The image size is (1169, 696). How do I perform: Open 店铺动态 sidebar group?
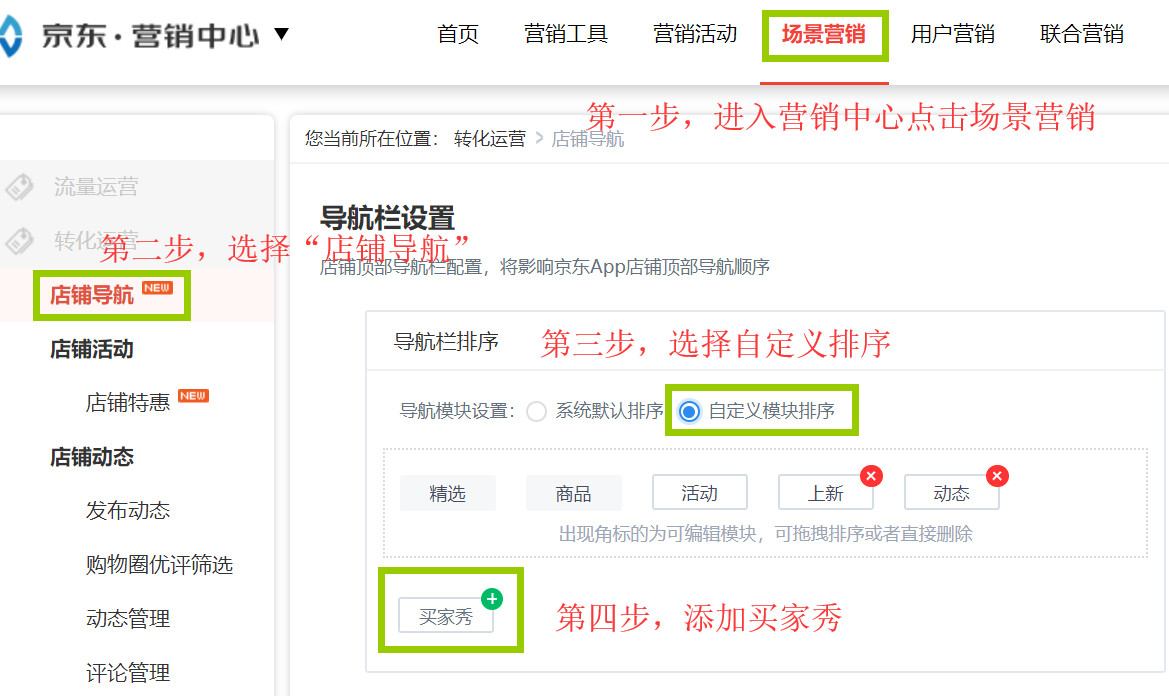pos(92,456)
